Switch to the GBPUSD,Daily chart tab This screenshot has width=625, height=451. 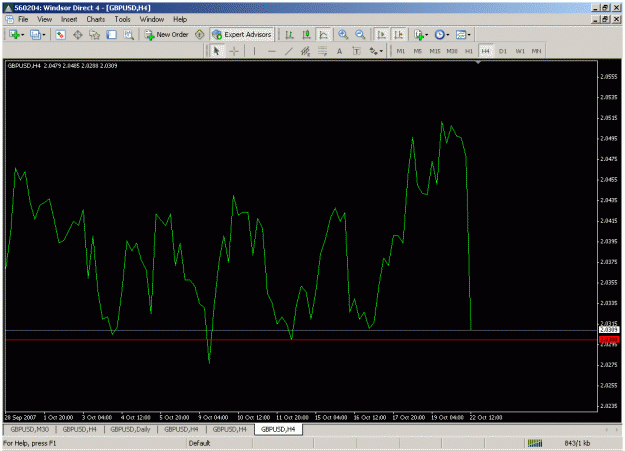click(130, 429)
